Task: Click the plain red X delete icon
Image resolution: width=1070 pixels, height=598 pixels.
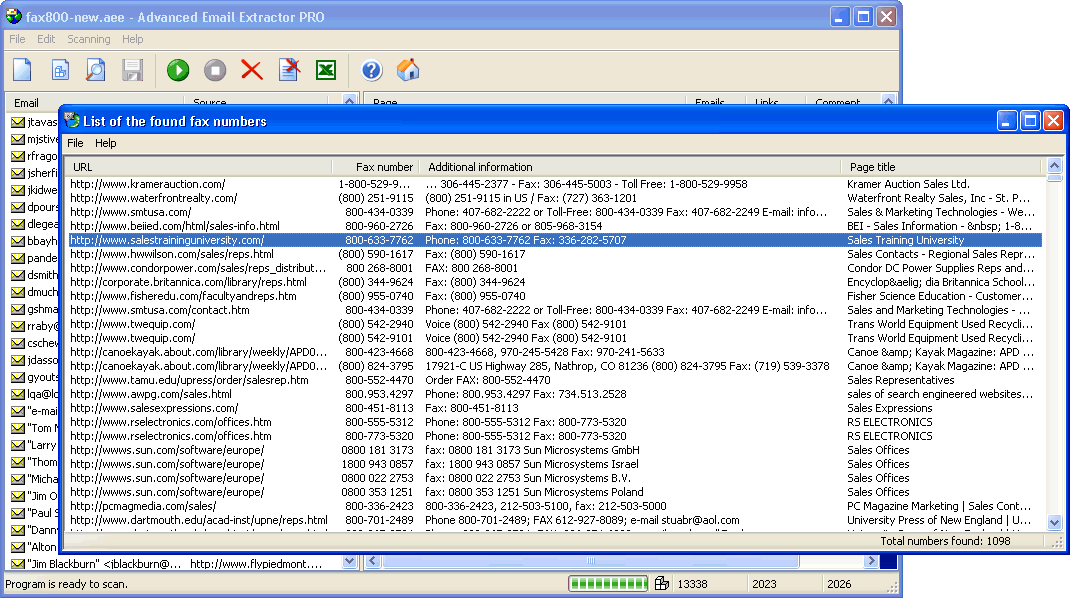Action: [x=251, y=70]
